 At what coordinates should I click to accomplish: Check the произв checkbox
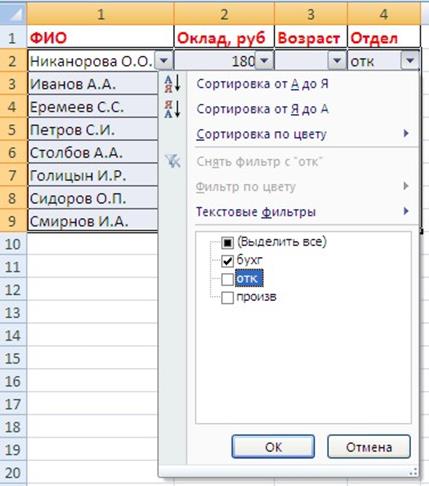click(x=227, y=297)
